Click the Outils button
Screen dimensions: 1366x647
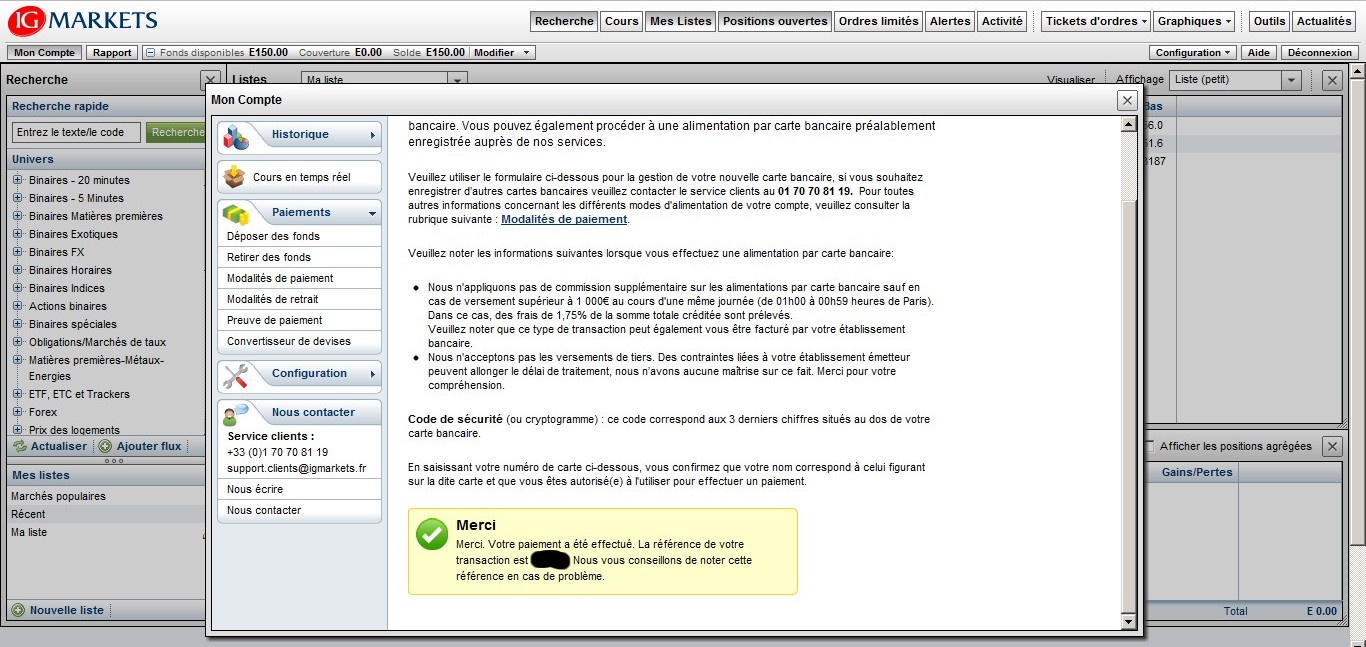pos(1269,21)
